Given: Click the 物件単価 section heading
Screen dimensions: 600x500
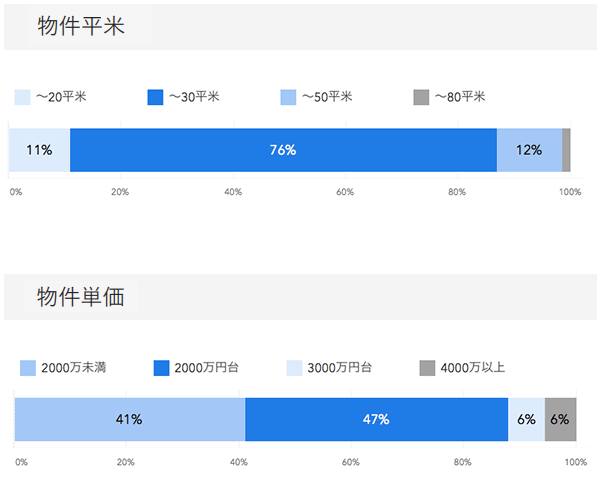Looking at the screenshot, I should [81, 297].
